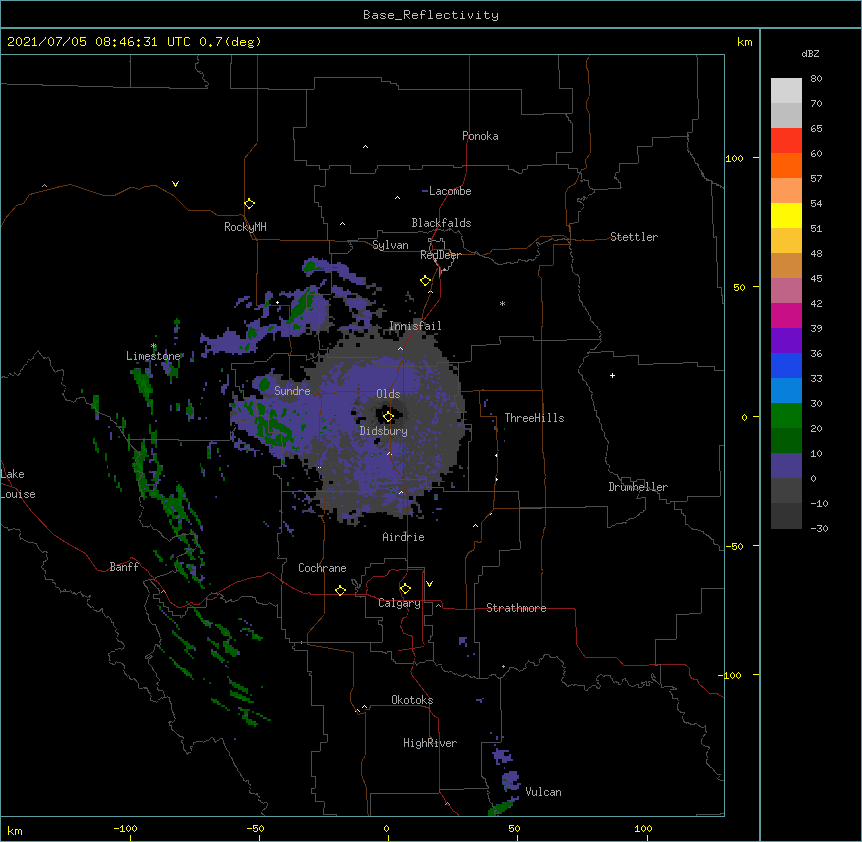Select the Airdrie label
Image resolution: width=862 pixels, height=842 pixels.
point(404,537)
